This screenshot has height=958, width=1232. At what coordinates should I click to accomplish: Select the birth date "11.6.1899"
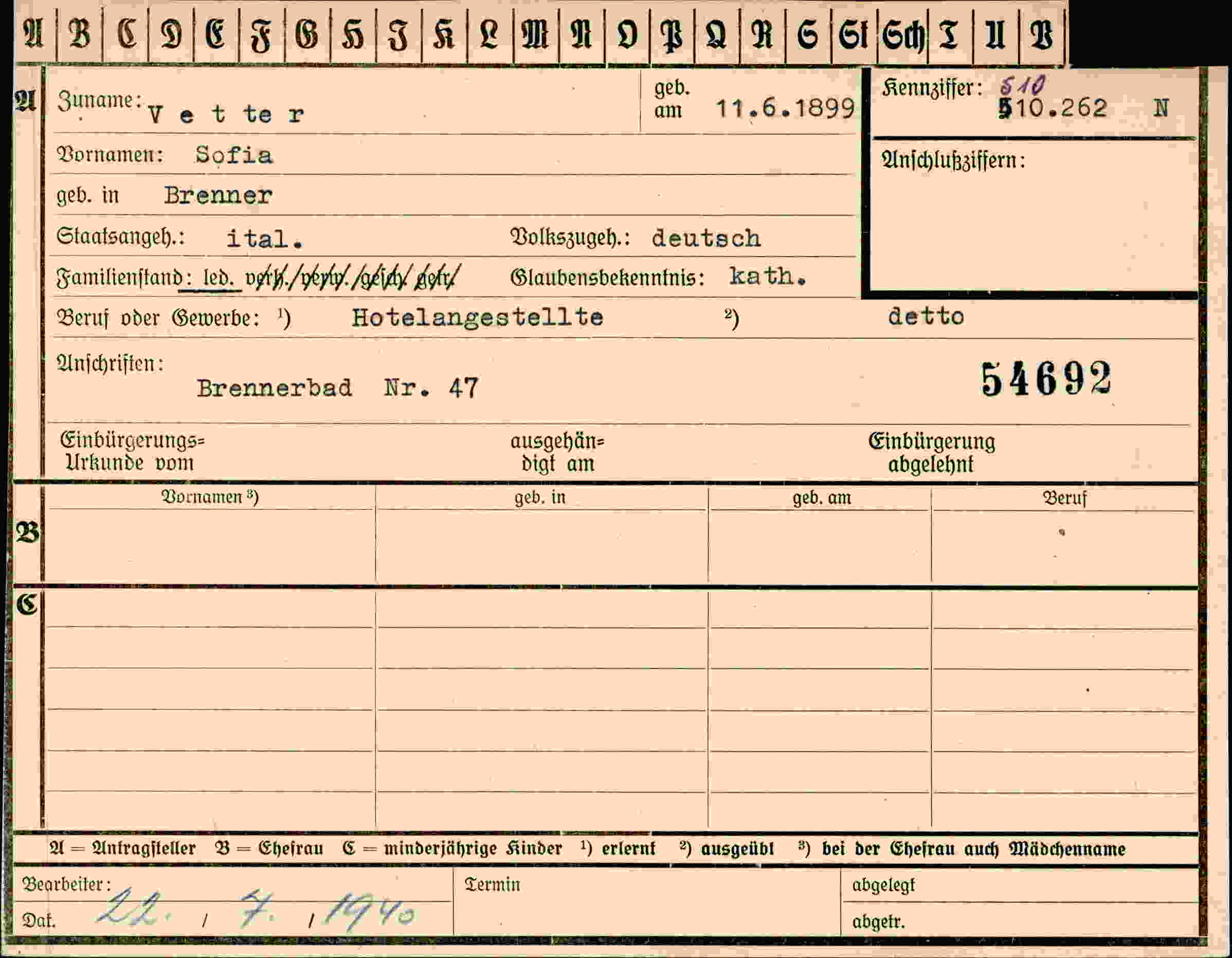(785, 108)
